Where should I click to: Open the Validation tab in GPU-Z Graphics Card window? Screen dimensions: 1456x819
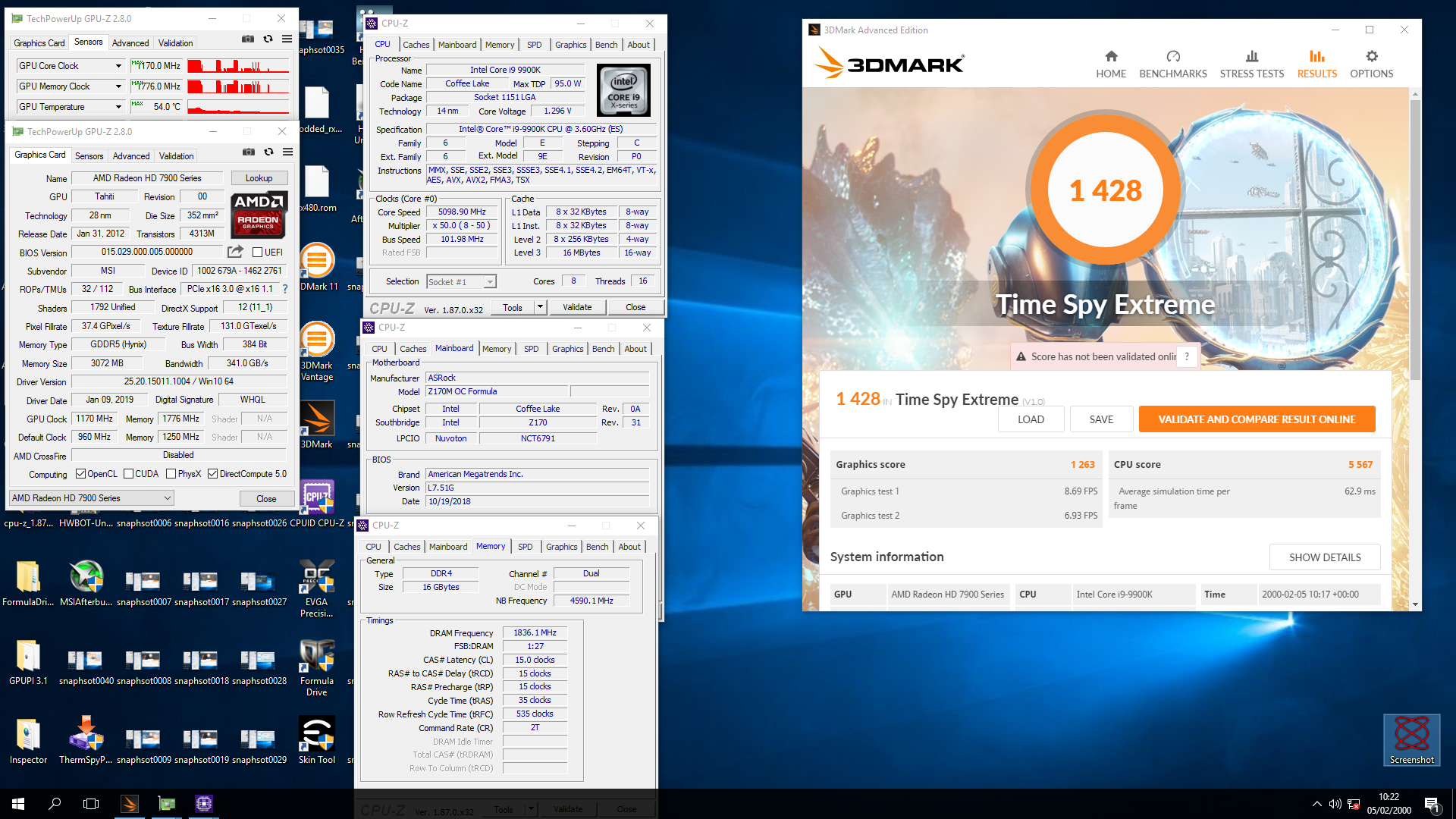point(177,156)
